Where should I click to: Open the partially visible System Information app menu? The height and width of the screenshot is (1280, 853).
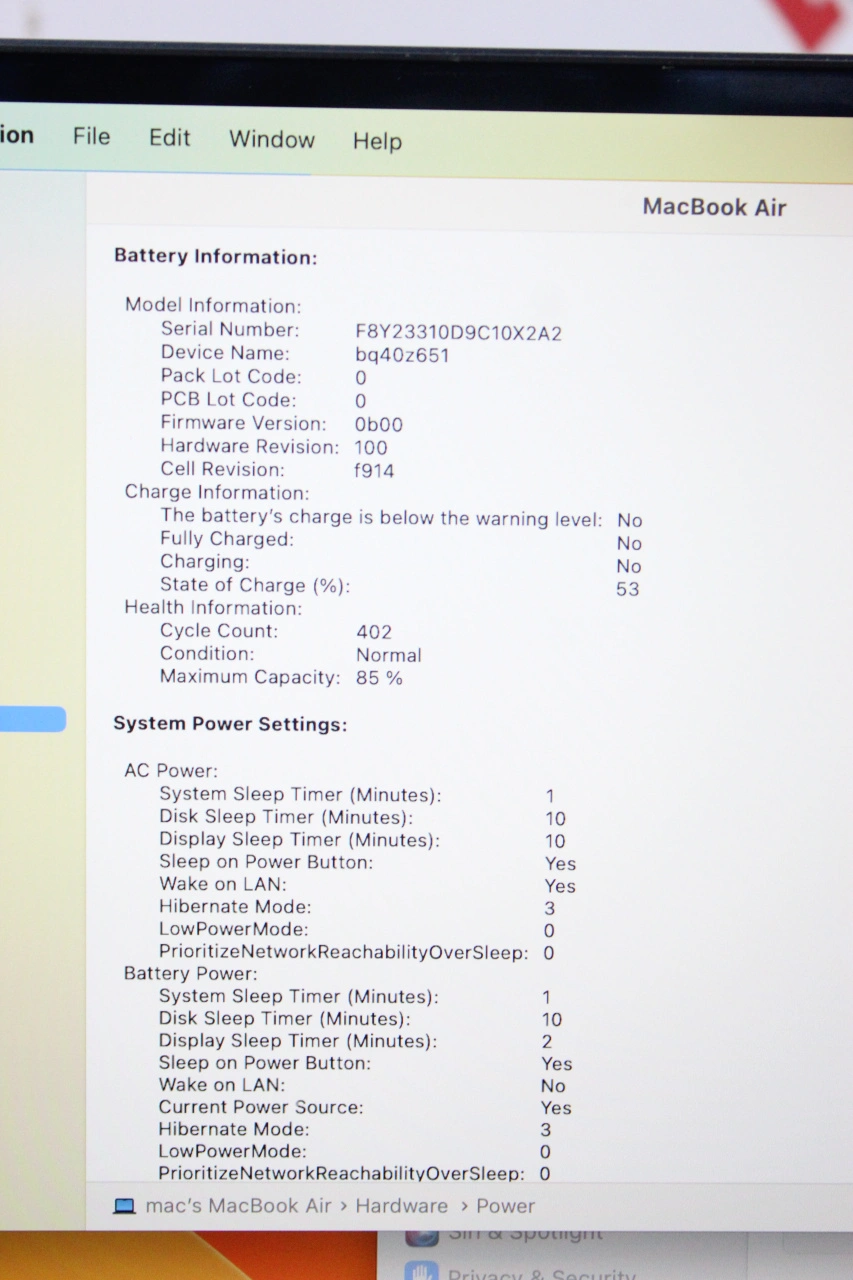[16, 135]
